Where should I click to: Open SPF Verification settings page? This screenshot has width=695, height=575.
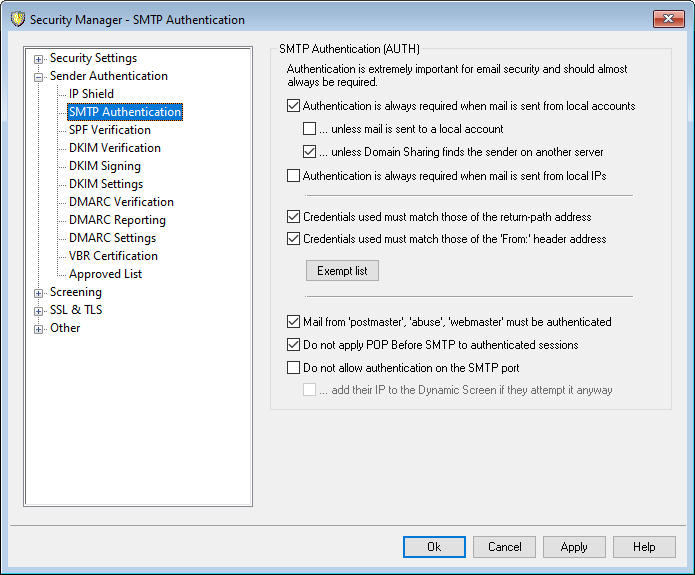(110, 130)
